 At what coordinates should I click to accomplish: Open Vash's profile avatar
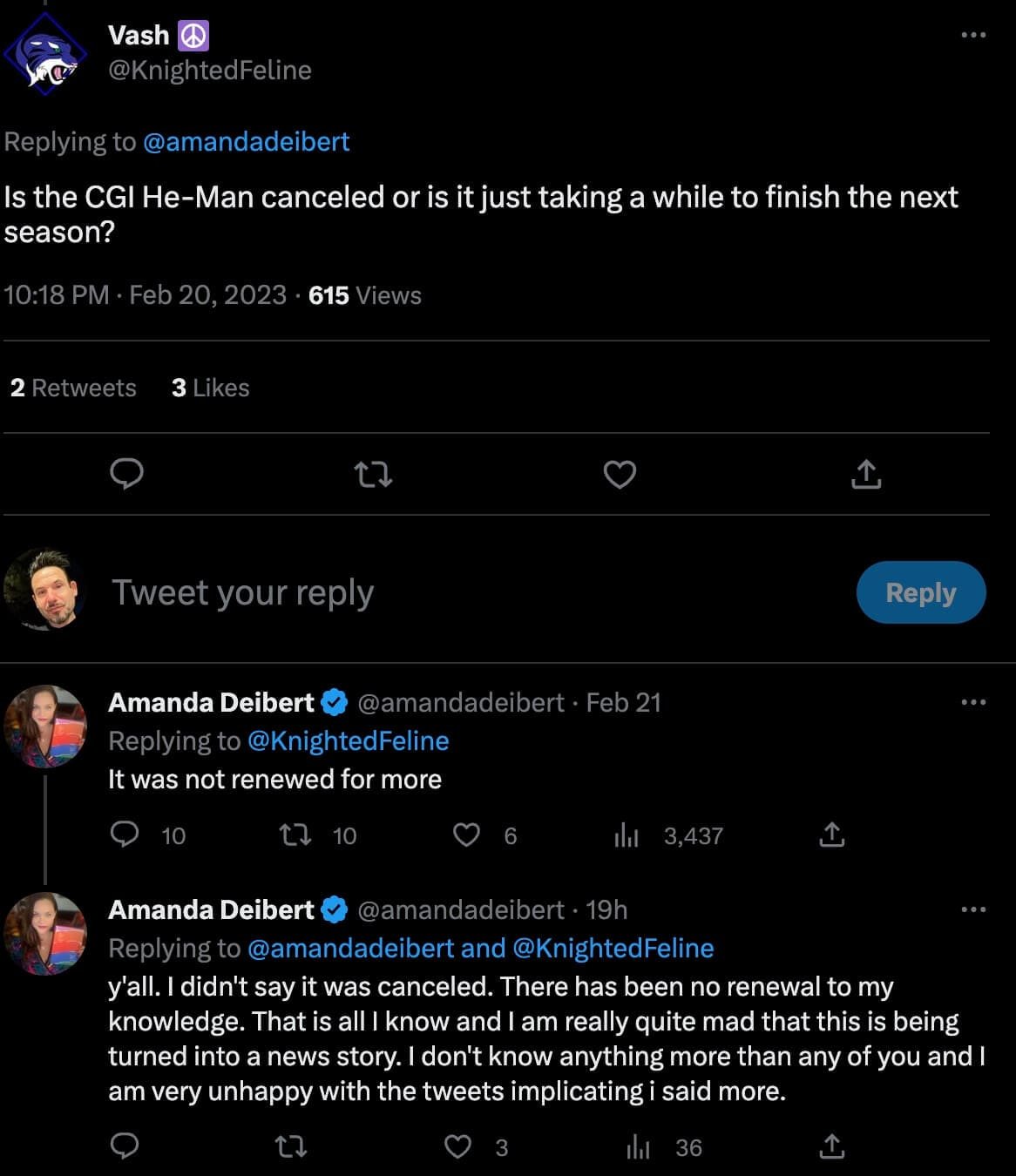(46, 54)
